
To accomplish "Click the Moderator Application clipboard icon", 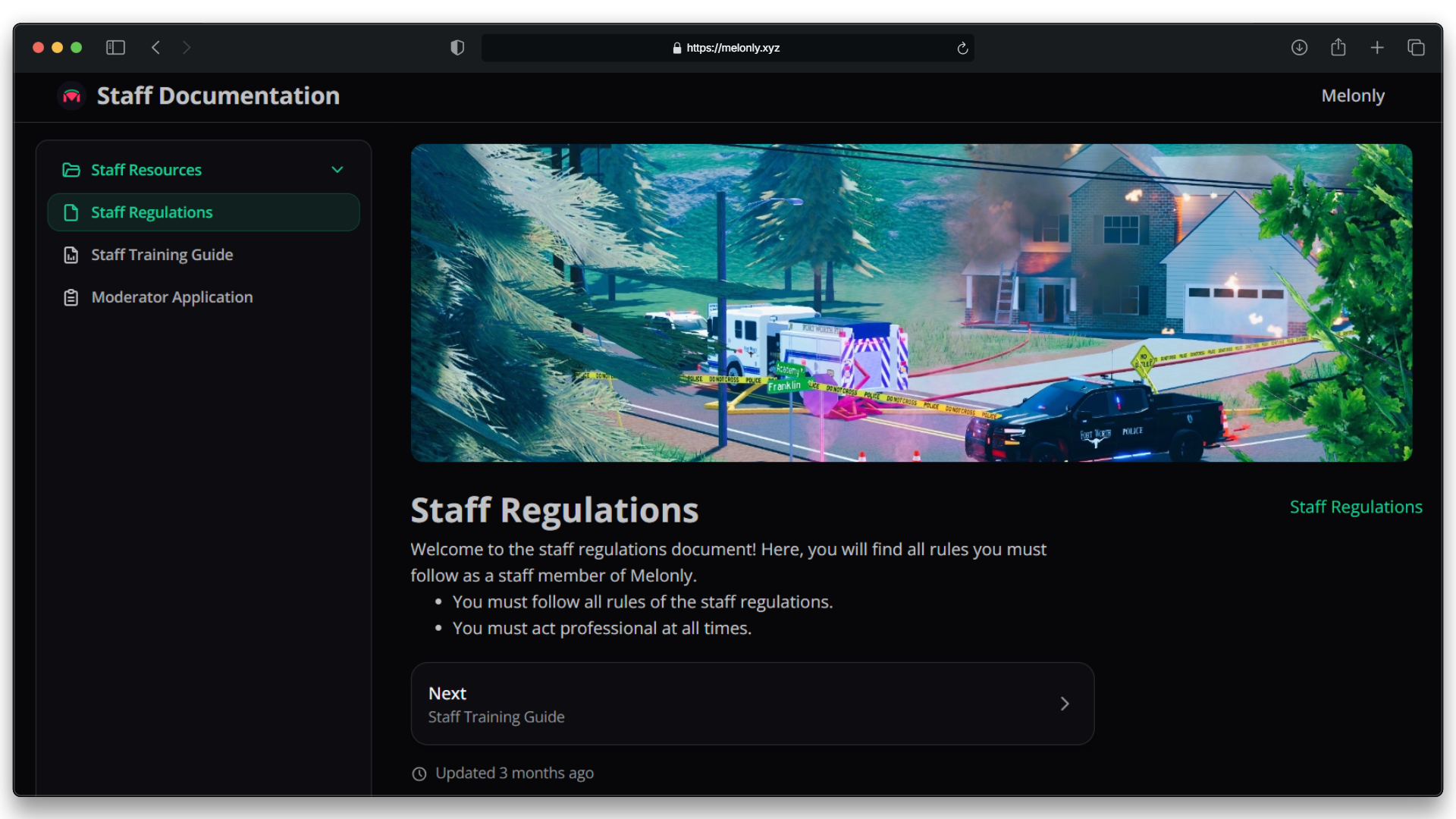I will tap(71, 297).
